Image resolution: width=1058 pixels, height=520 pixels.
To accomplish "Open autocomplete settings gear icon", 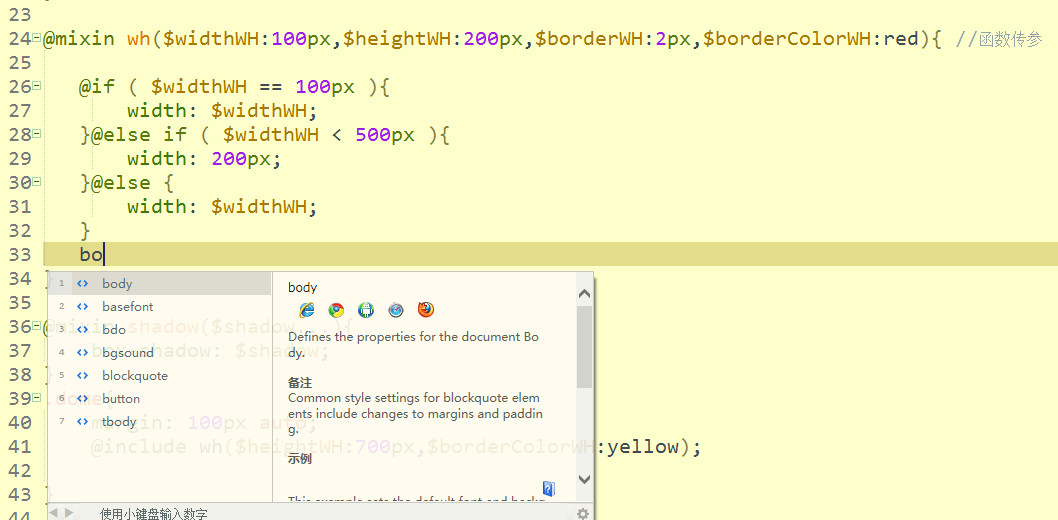I will coord(583,513).
